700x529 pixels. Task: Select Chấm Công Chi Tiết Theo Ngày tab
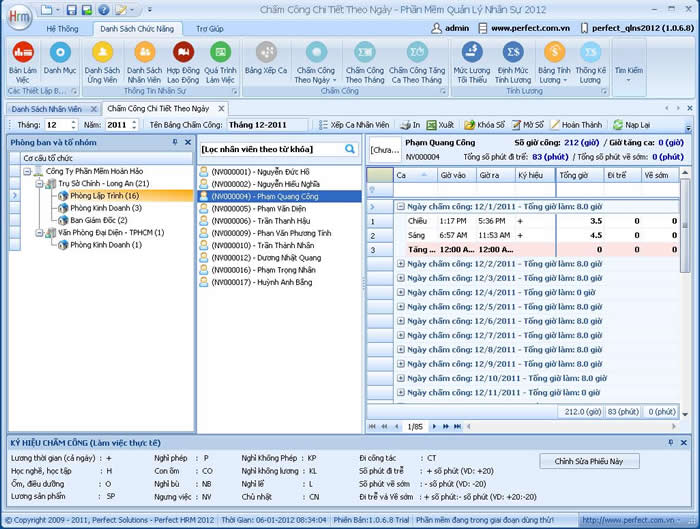[158, 108]
